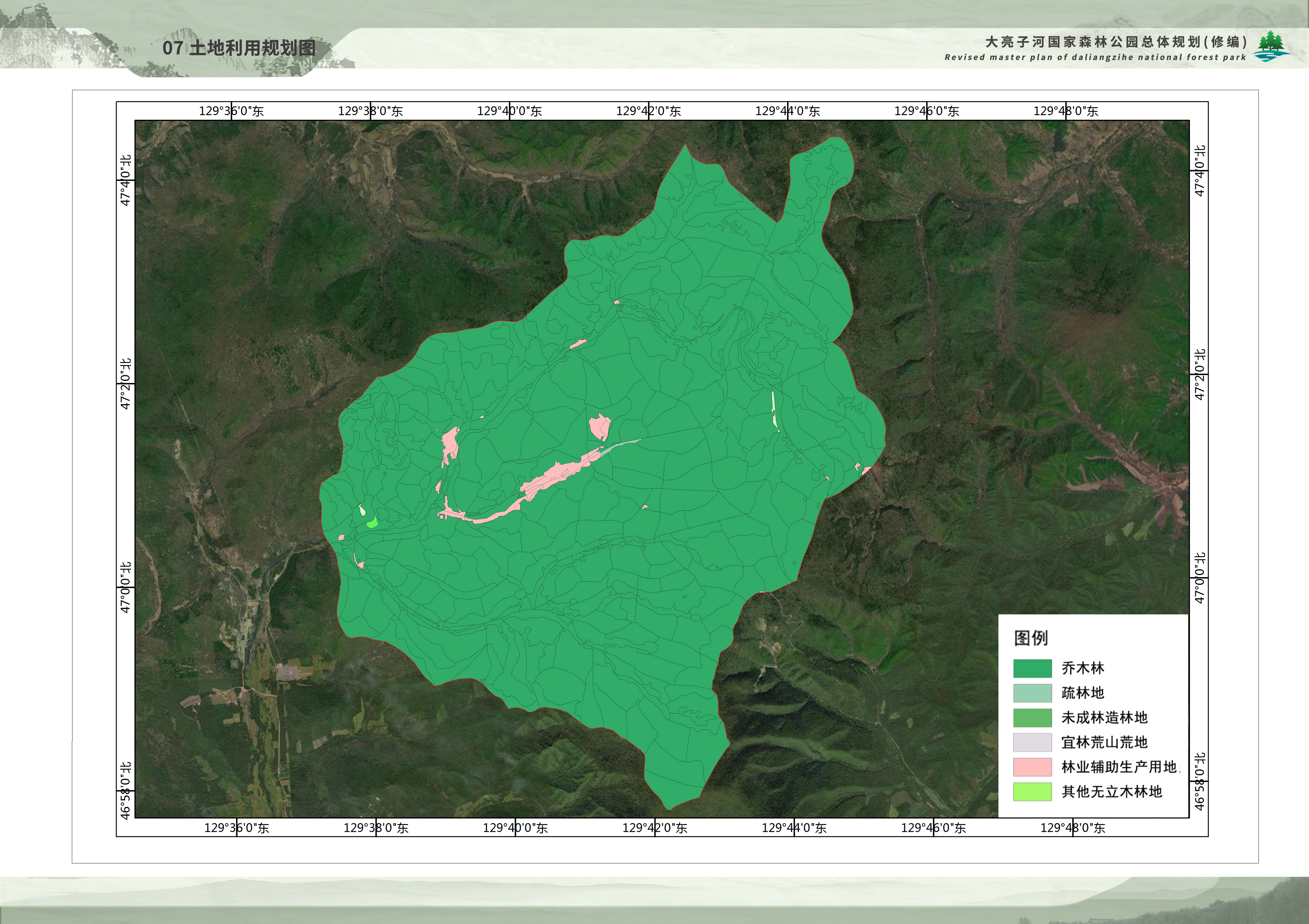Click the 乔木林 legend text label
The width and height of the screenshot is (1309, 924).
coord(1083,668)
